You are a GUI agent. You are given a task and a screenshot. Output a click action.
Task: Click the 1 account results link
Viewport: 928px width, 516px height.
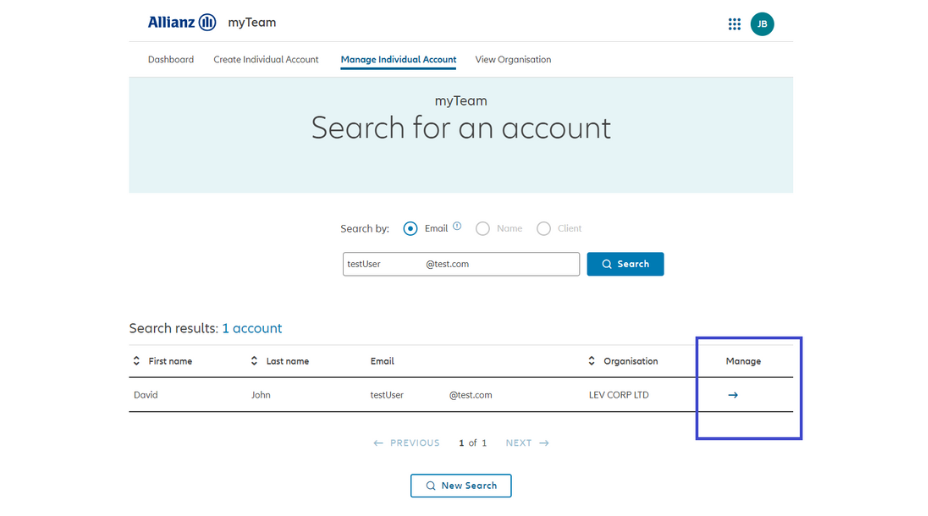[x=252, y=328]
